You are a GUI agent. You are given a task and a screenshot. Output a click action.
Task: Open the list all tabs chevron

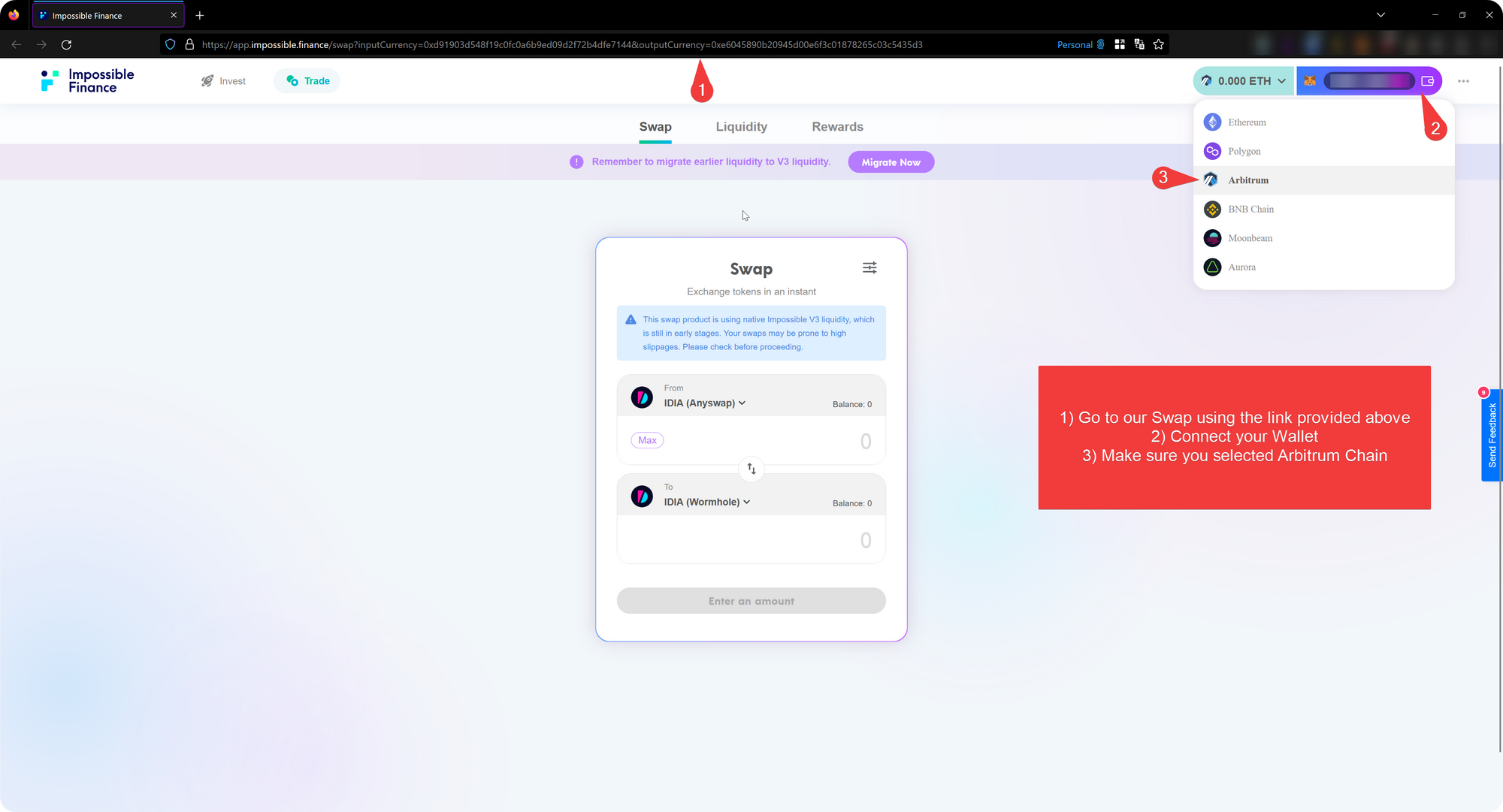click(1381, 14)
